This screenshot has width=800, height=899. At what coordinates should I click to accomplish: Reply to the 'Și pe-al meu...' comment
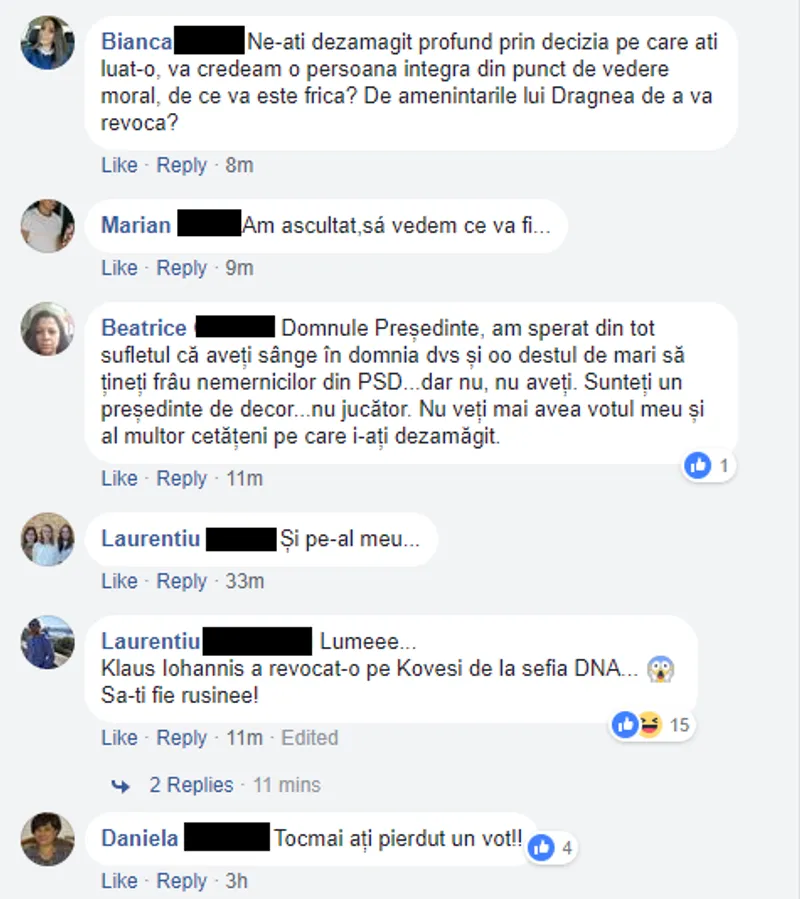pyautogui.click(x=181, y=581)
